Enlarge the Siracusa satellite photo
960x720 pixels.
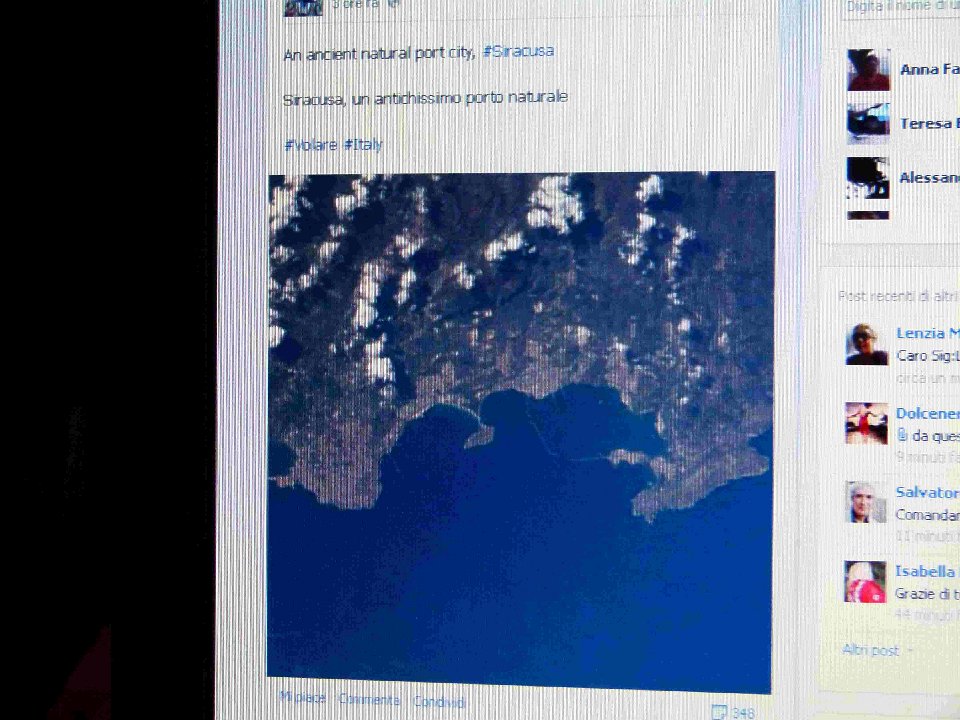click(520, 433)
